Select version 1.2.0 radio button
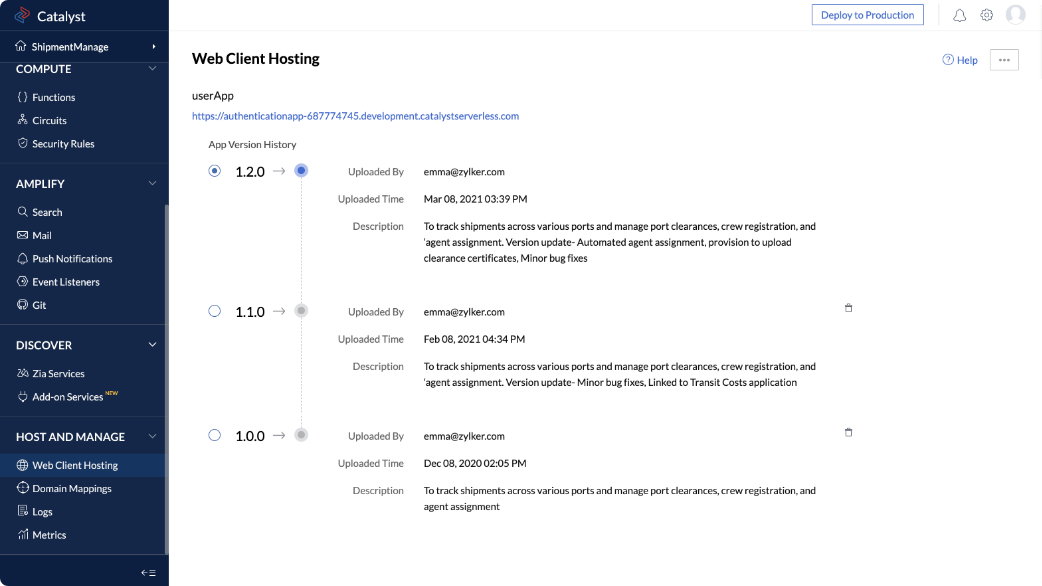Screen dimensions: 1042x586 pyautogui.click(x=215, y=171)
